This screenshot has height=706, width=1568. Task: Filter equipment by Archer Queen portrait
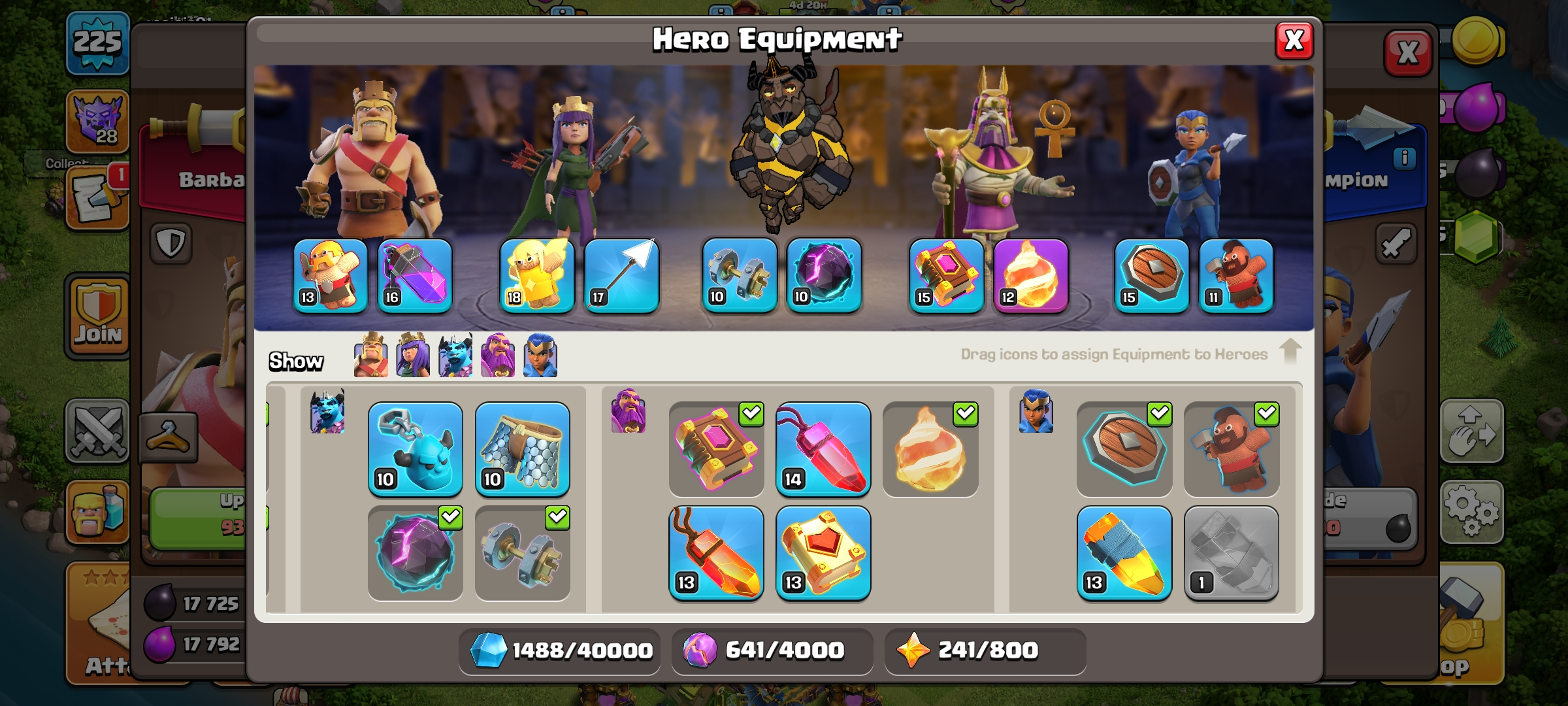click(413, 355)
